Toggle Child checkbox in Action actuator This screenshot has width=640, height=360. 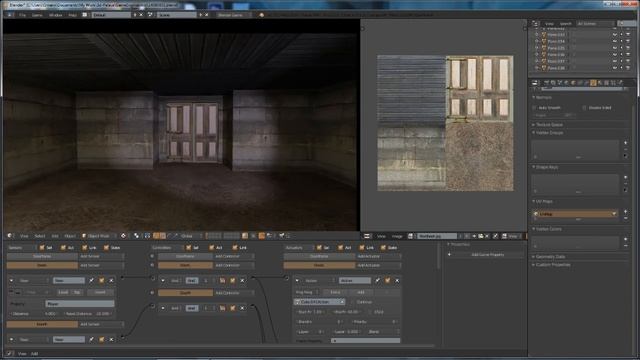click(x=370, y=312)
